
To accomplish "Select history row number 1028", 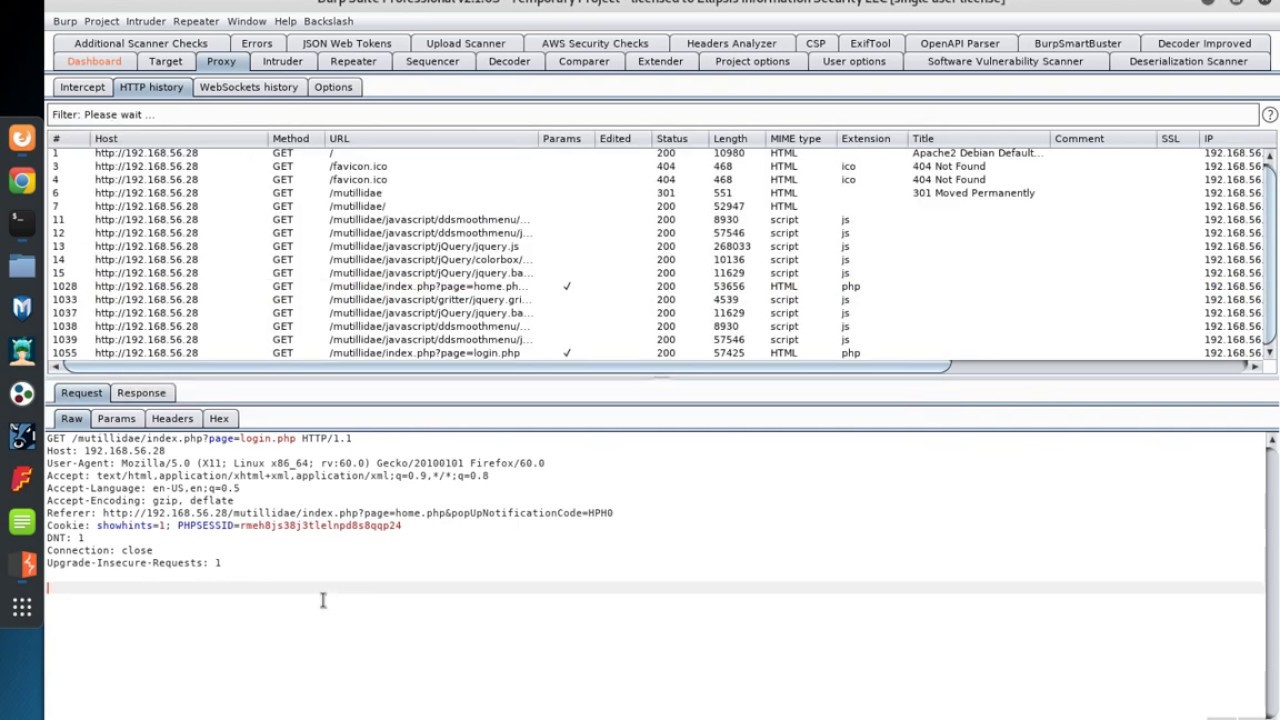I will pyautogui.click(x=656, y=286).
